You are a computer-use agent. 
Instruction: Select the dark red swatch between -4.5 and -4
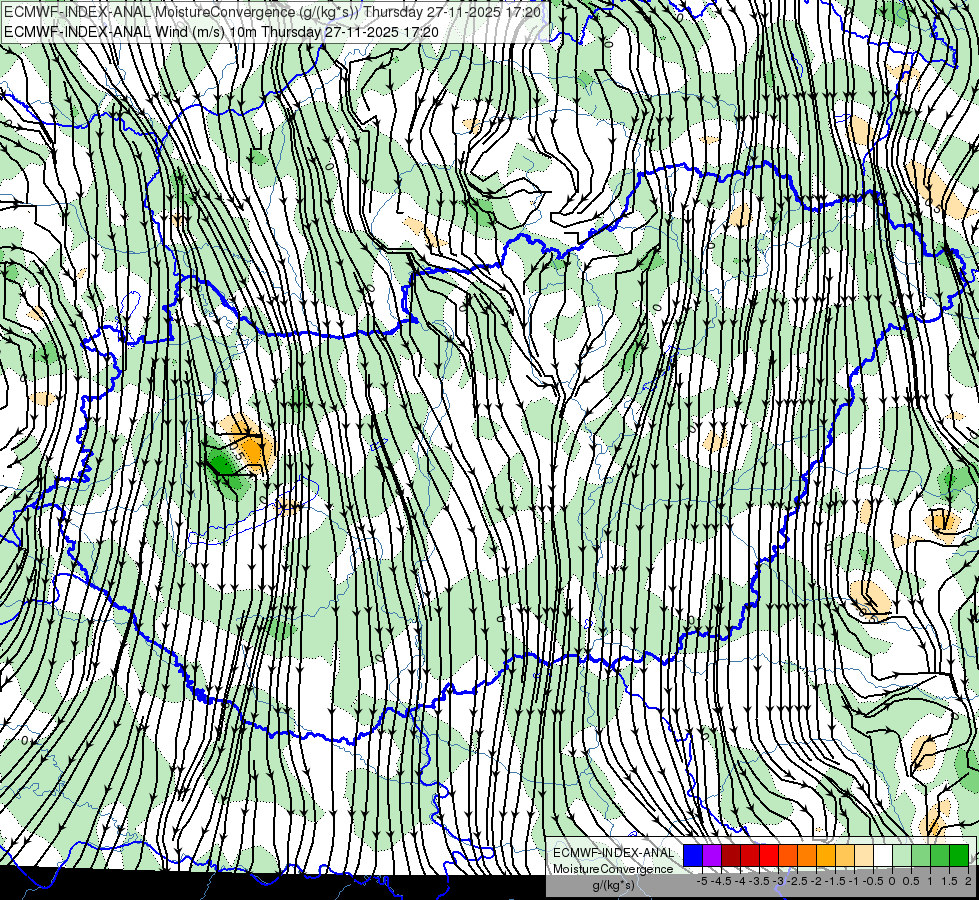pyautogui.click(x=731, y=855)
